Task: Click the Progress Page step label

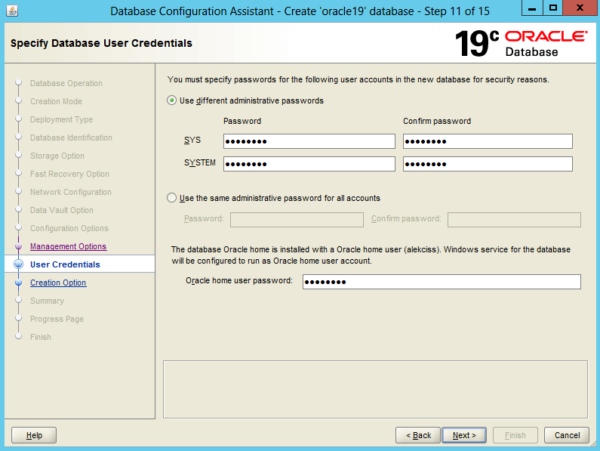Action: 57,319
